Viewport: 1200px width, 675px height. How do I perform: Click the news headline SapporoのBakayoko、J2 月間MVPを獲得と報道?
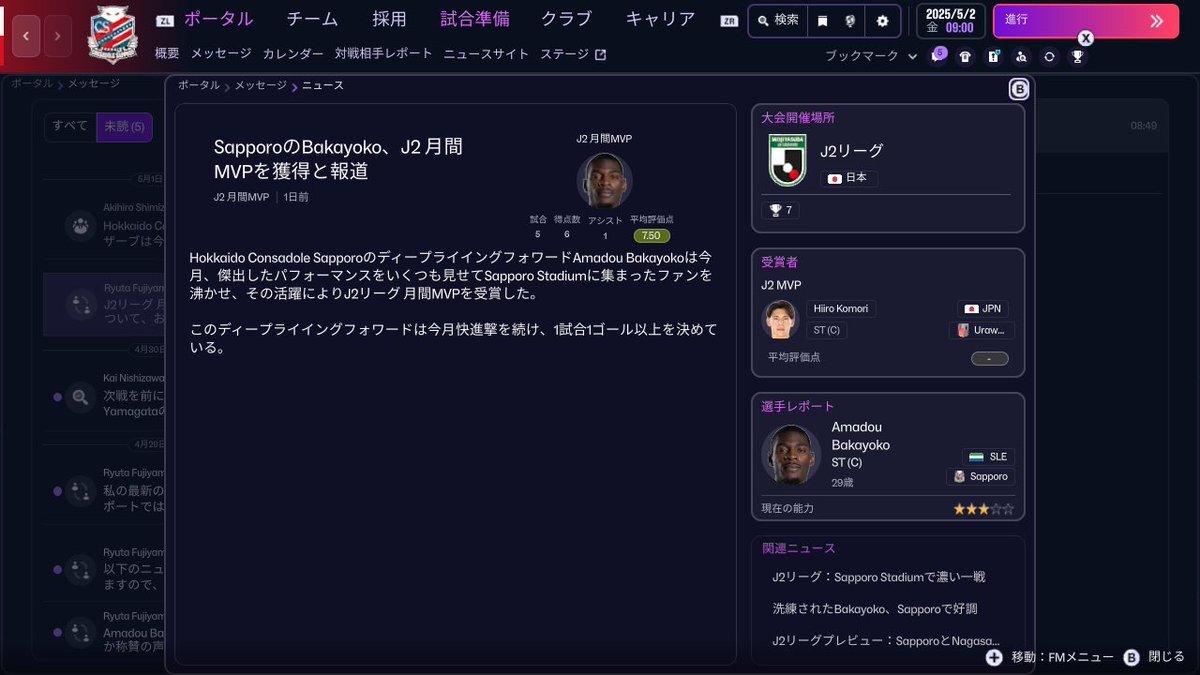(338, 159)
